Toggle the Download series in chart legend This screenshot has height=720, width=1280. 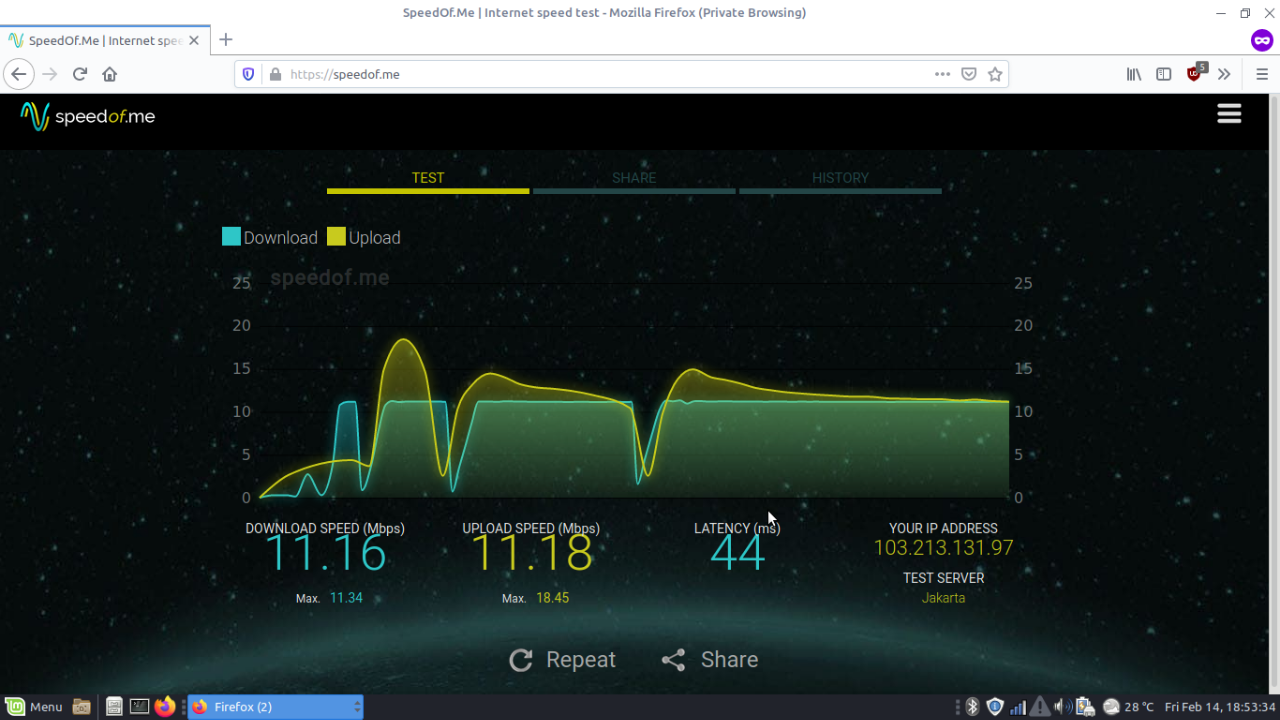(x=270, y=237)
